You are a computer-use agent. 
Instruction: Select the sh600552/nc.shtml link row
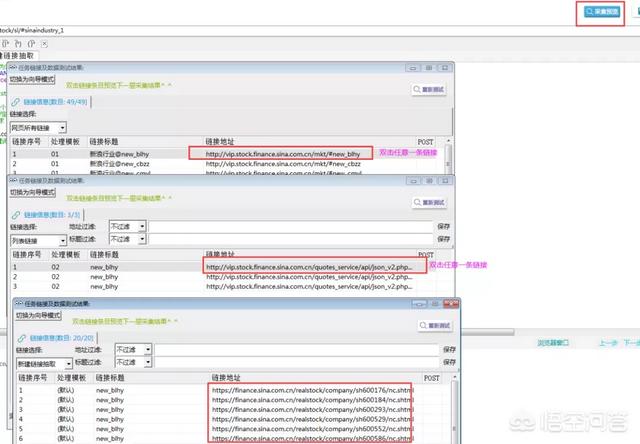[233, 429]
